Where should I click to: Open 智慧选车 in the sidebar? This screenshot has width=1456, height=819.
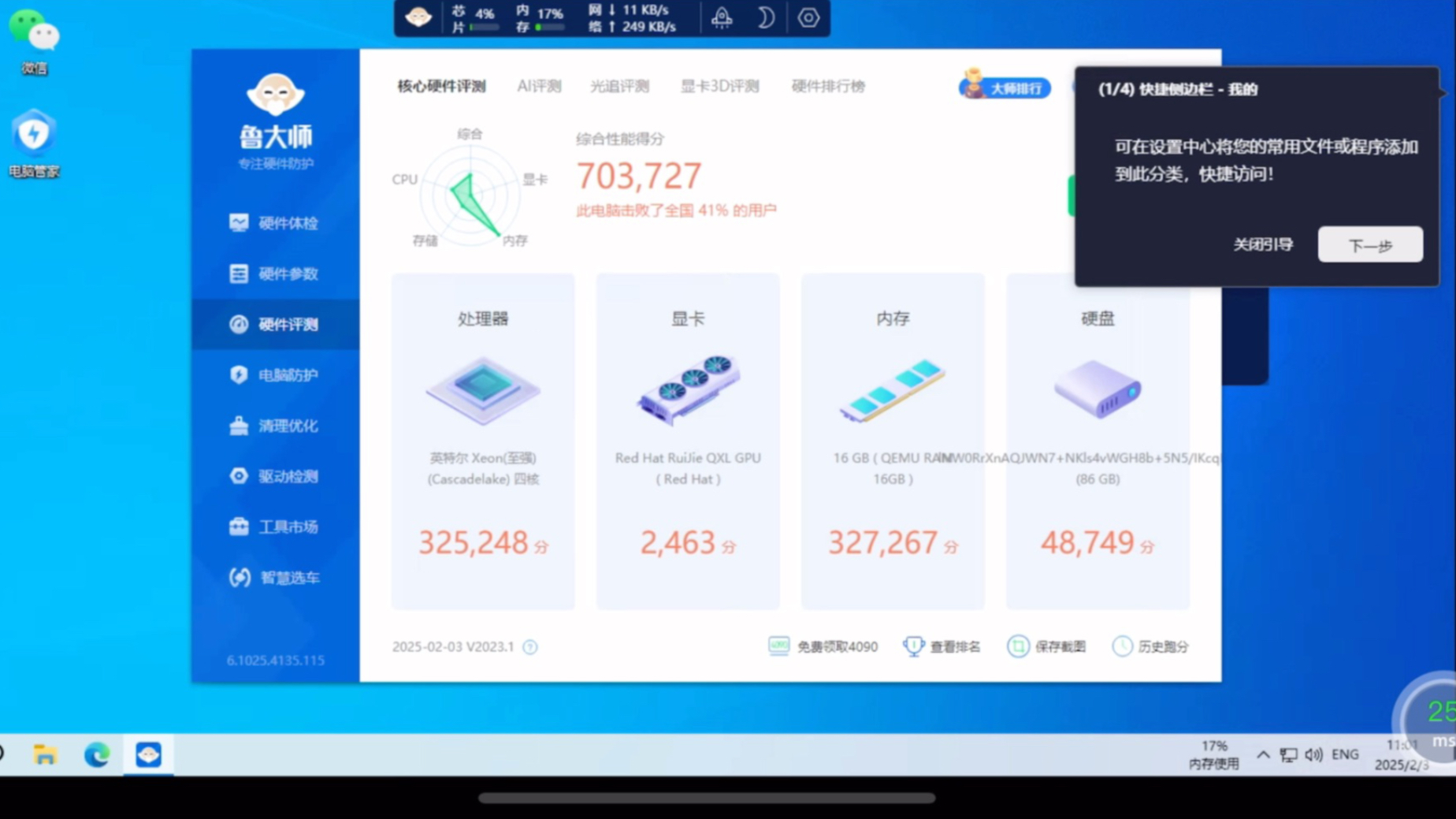[274, 578]
